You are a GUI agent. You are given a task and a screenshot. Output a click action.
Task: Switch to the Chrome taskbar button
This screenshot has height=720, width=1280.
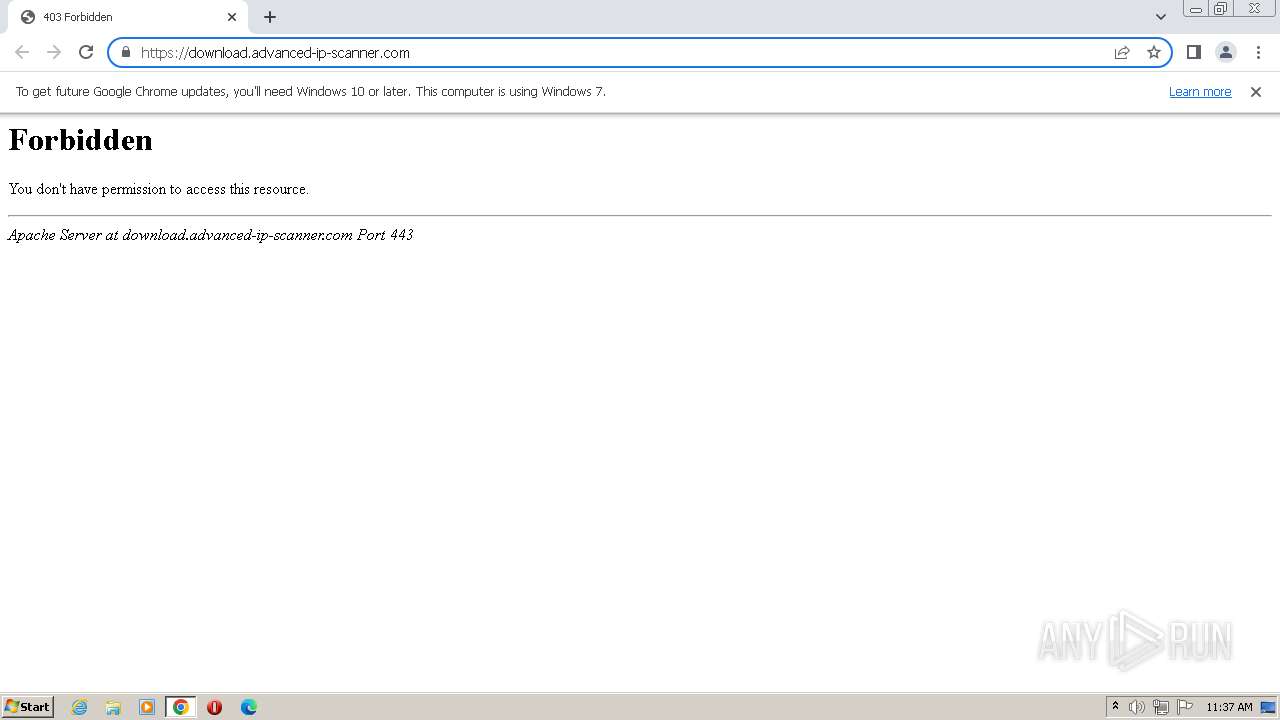(181, 707)
